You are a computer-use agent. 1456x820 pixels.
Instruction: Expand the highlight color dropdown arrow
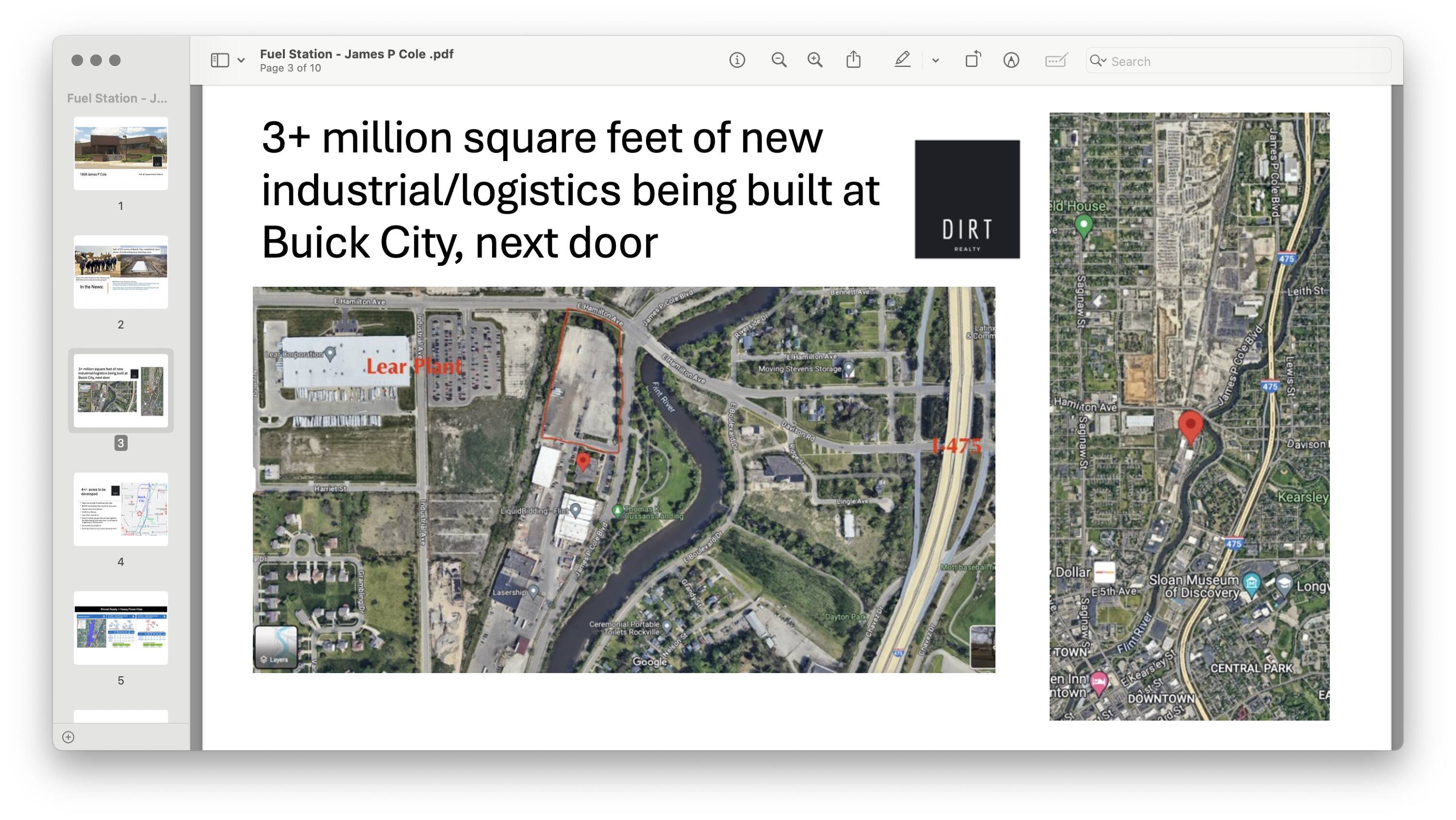coord(935,61)
